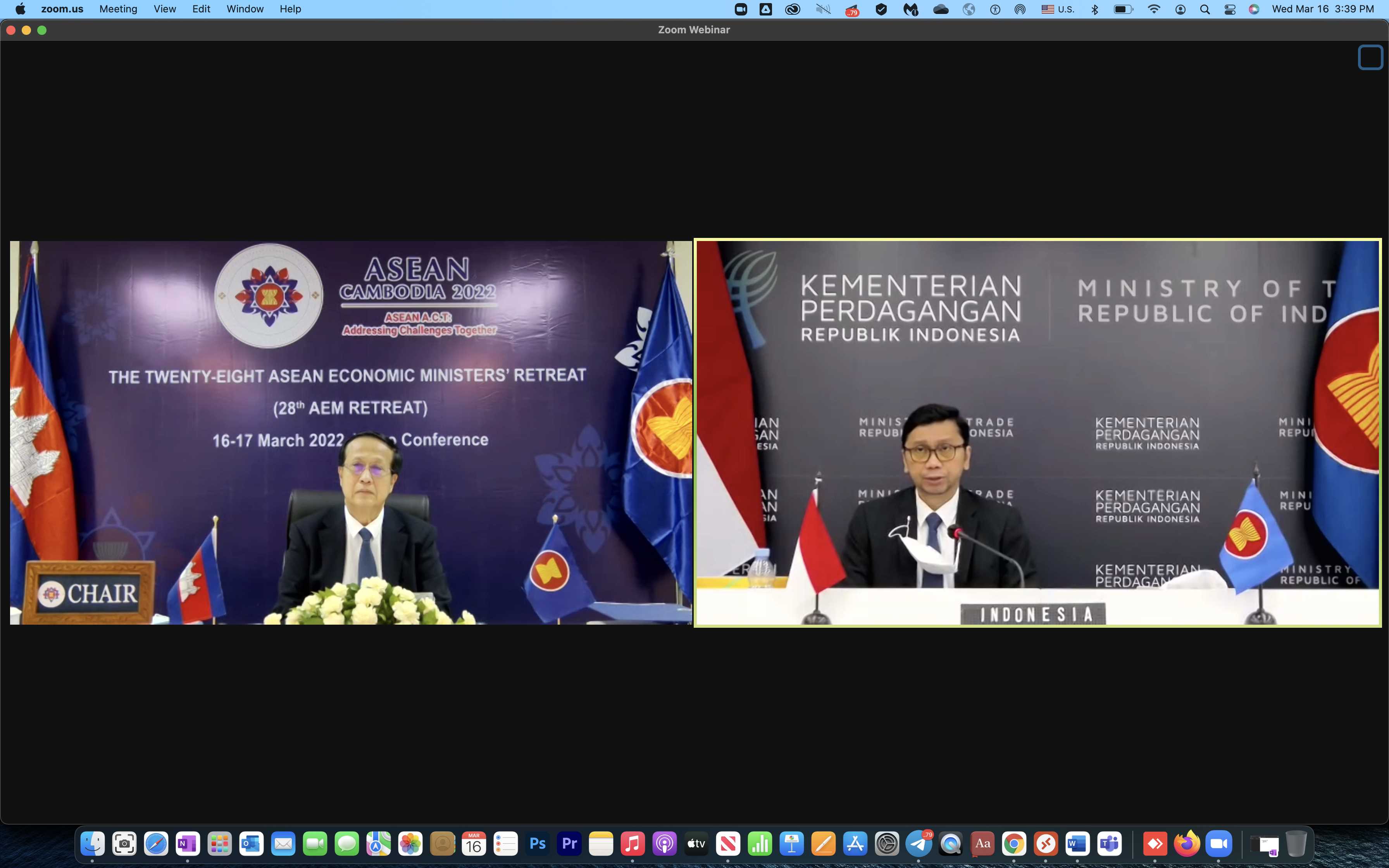The image size is (1389, 868).
Task: Open Safari from the Dock
Action: coord(156,843)
